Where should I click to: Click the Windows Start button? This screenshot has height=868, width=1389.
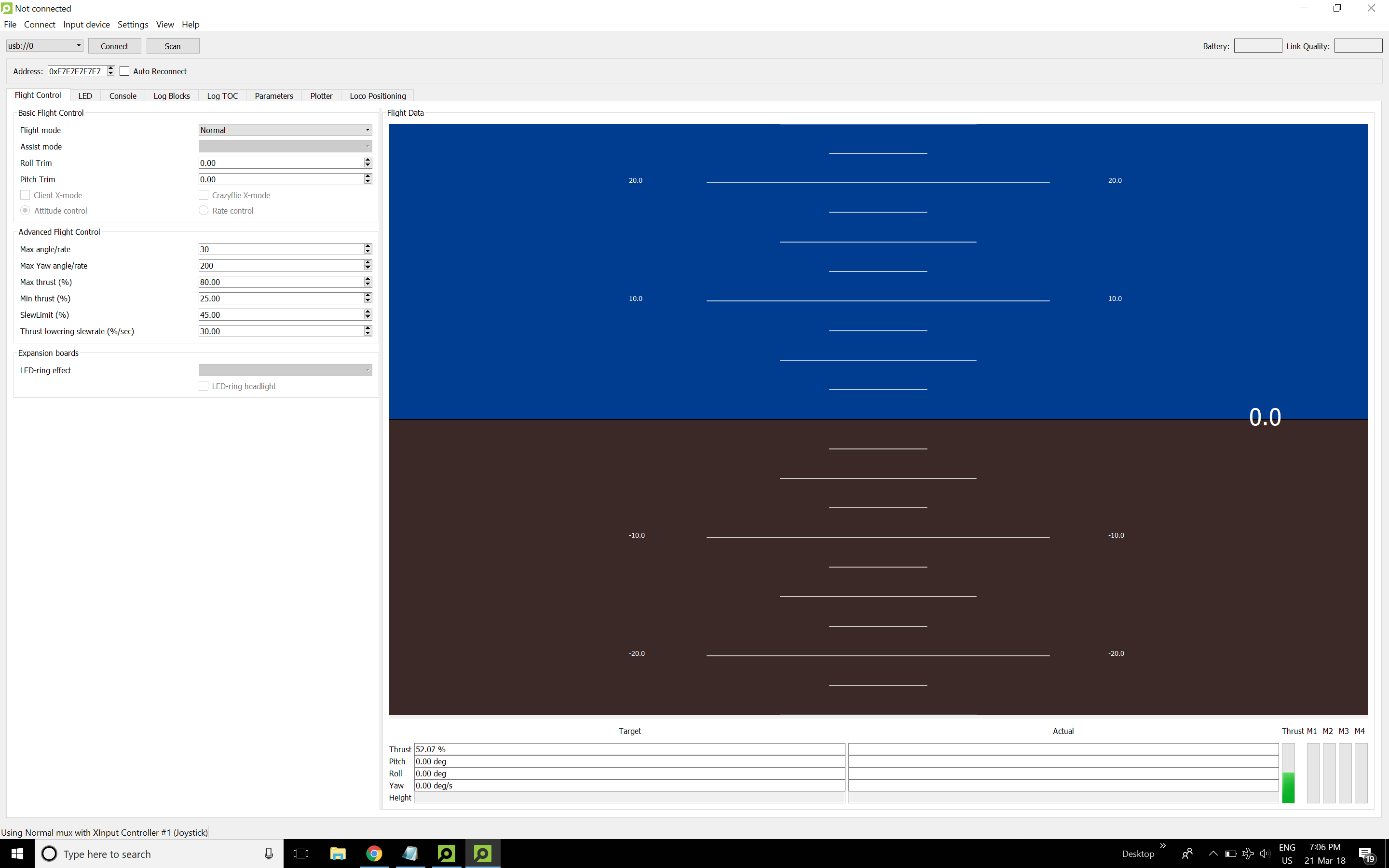point(17,854)
